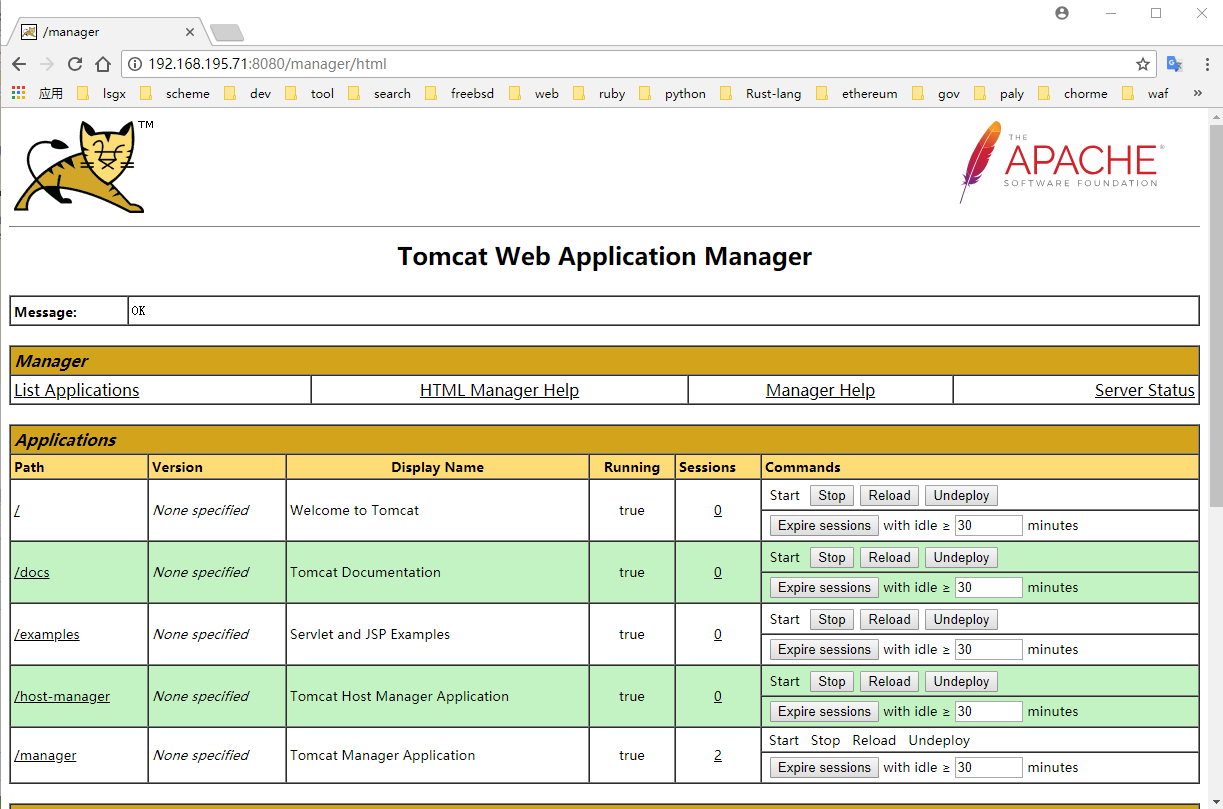The width and height of the screenshot is (1223, 809).
Task: Click the Tomcat cat logo
Action: coord(82,167)
